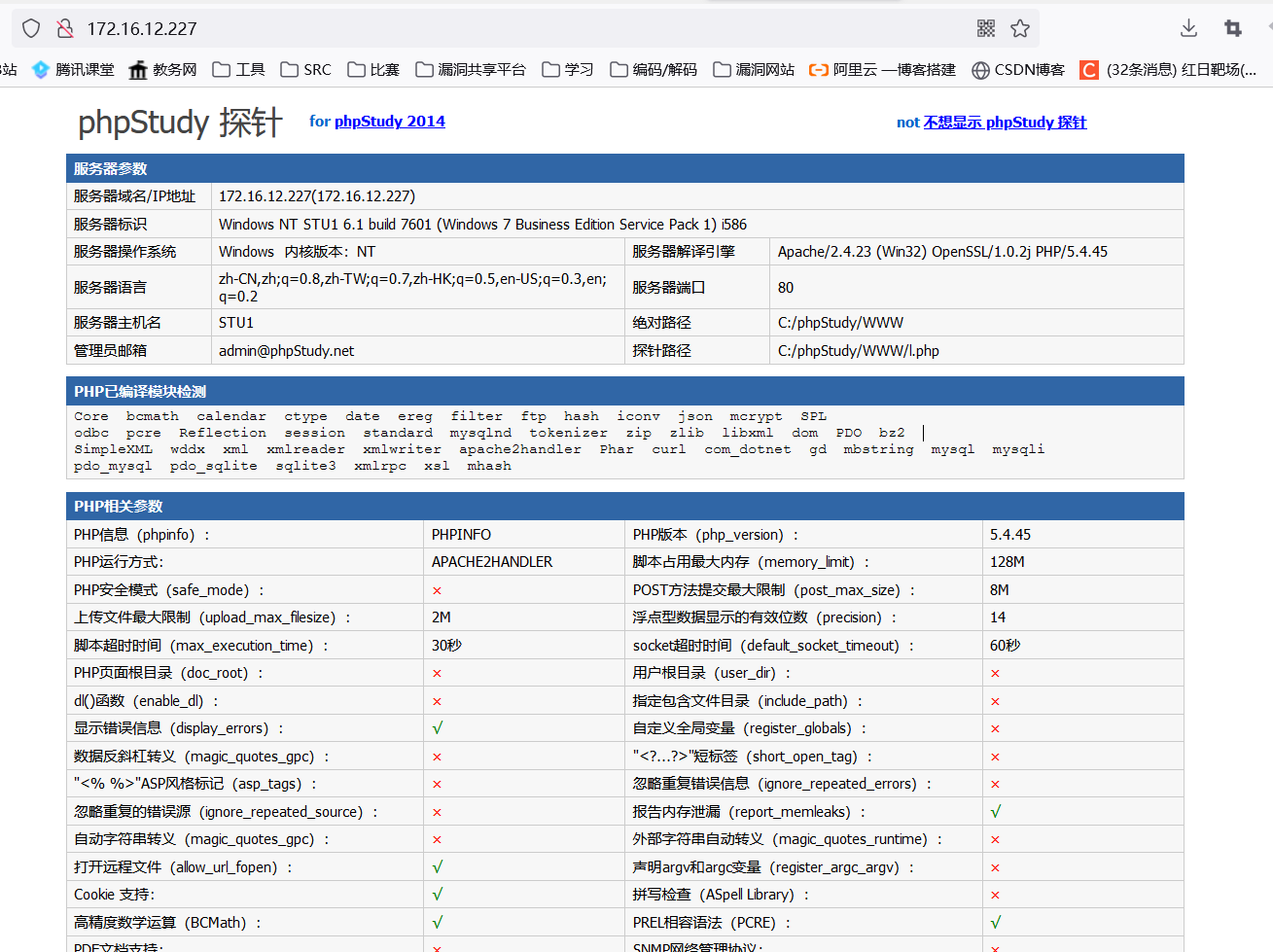Click the asp_tags red cross status
This screenshot has width=1273, height=952.
coord(438,784)
